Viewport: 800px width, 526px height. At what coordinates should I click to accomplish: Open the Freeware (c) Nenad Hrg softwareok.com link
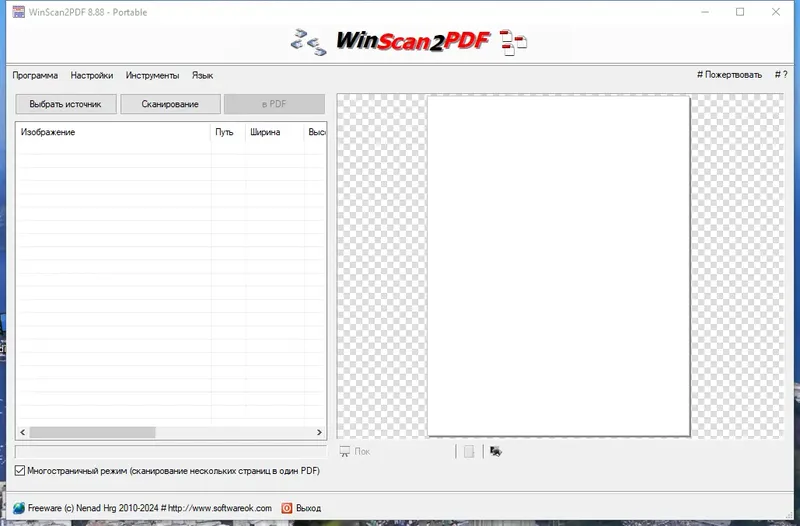pyautogui.click(x=150, y=508)
